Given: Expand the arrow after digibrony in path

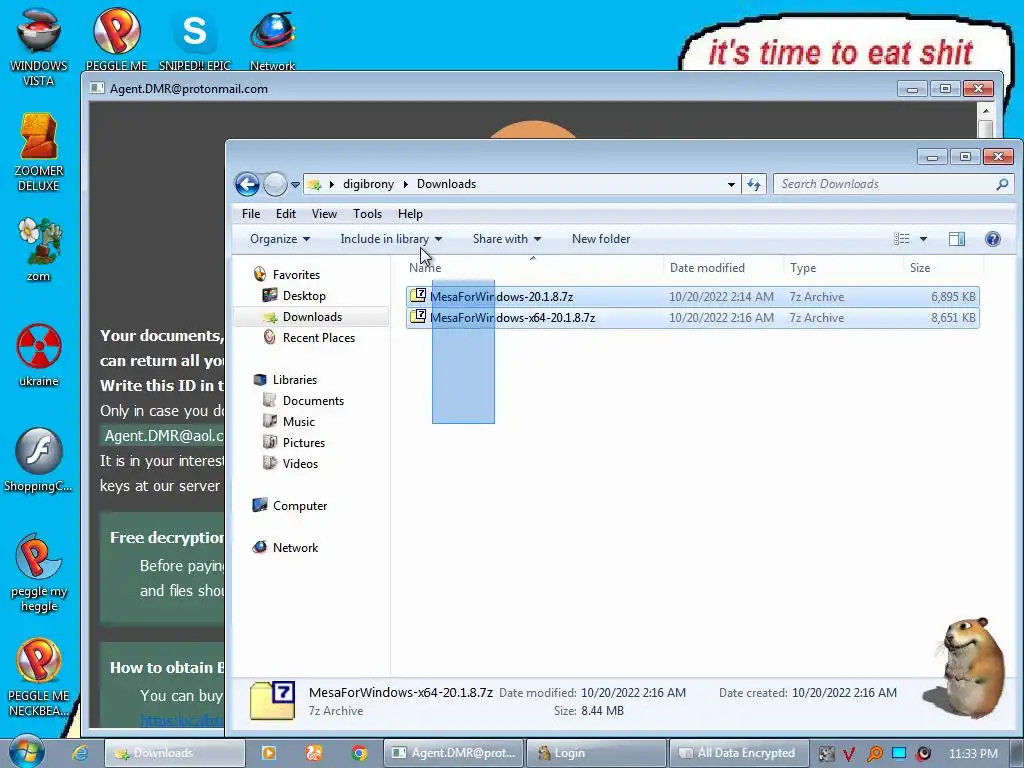Looking at the screenshot, I should (406, 184).
